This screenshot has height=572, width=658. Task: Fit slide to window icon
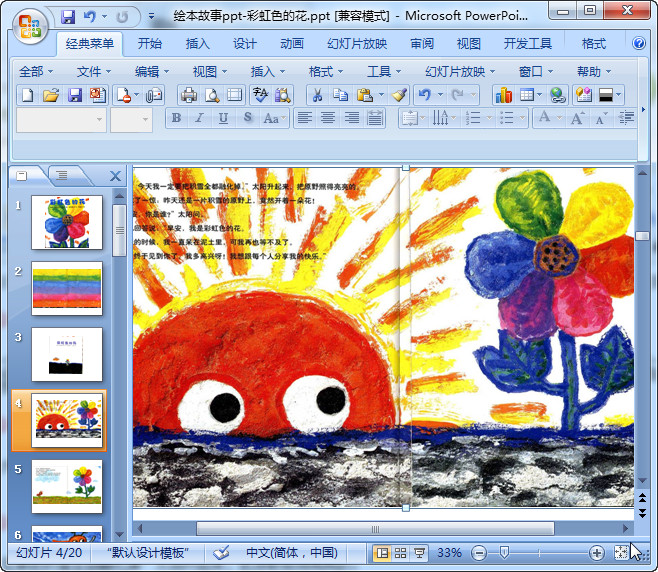point(621,553)
